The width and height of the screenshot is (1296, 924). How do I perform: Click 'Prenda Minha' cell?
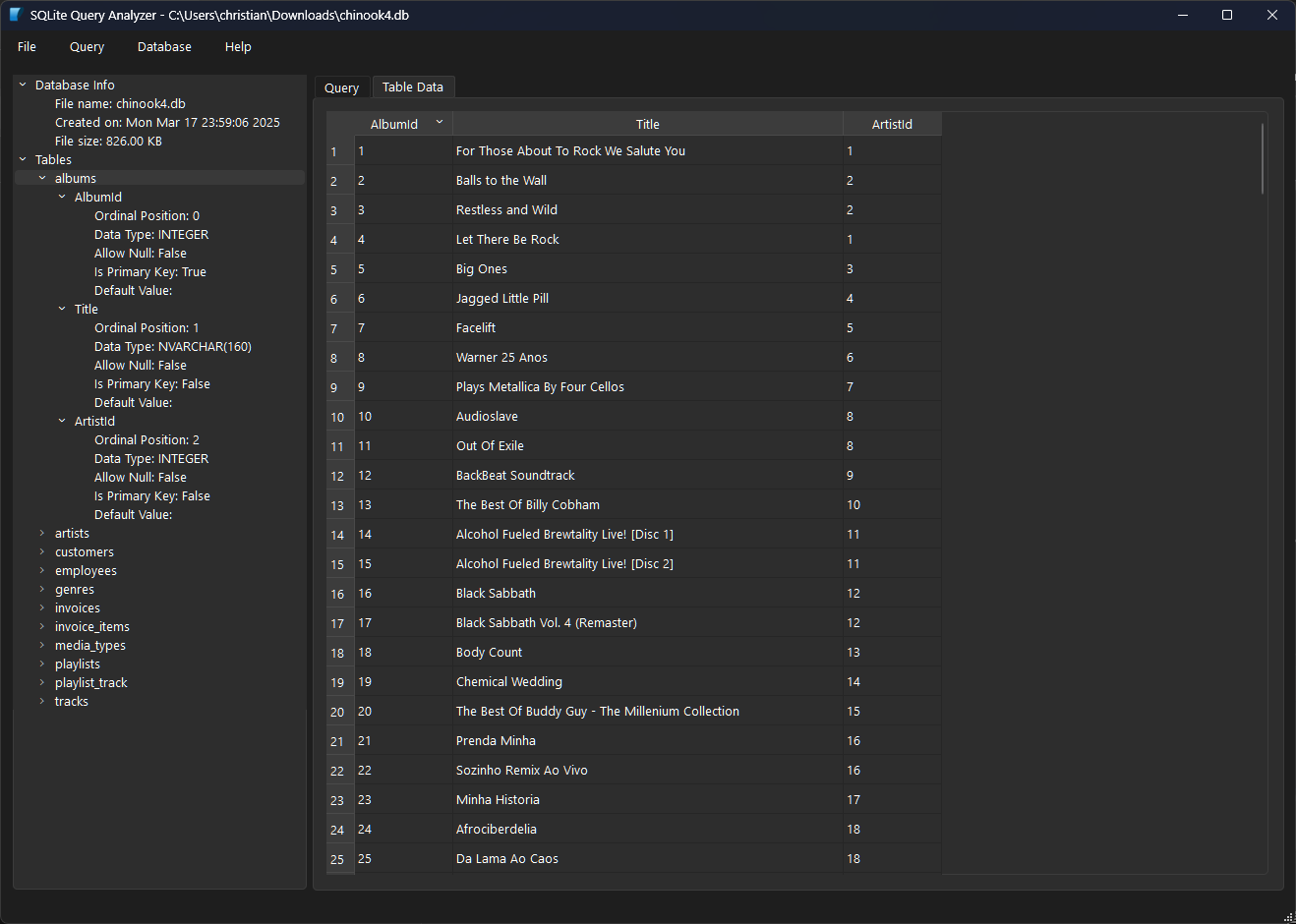(647, 740)
